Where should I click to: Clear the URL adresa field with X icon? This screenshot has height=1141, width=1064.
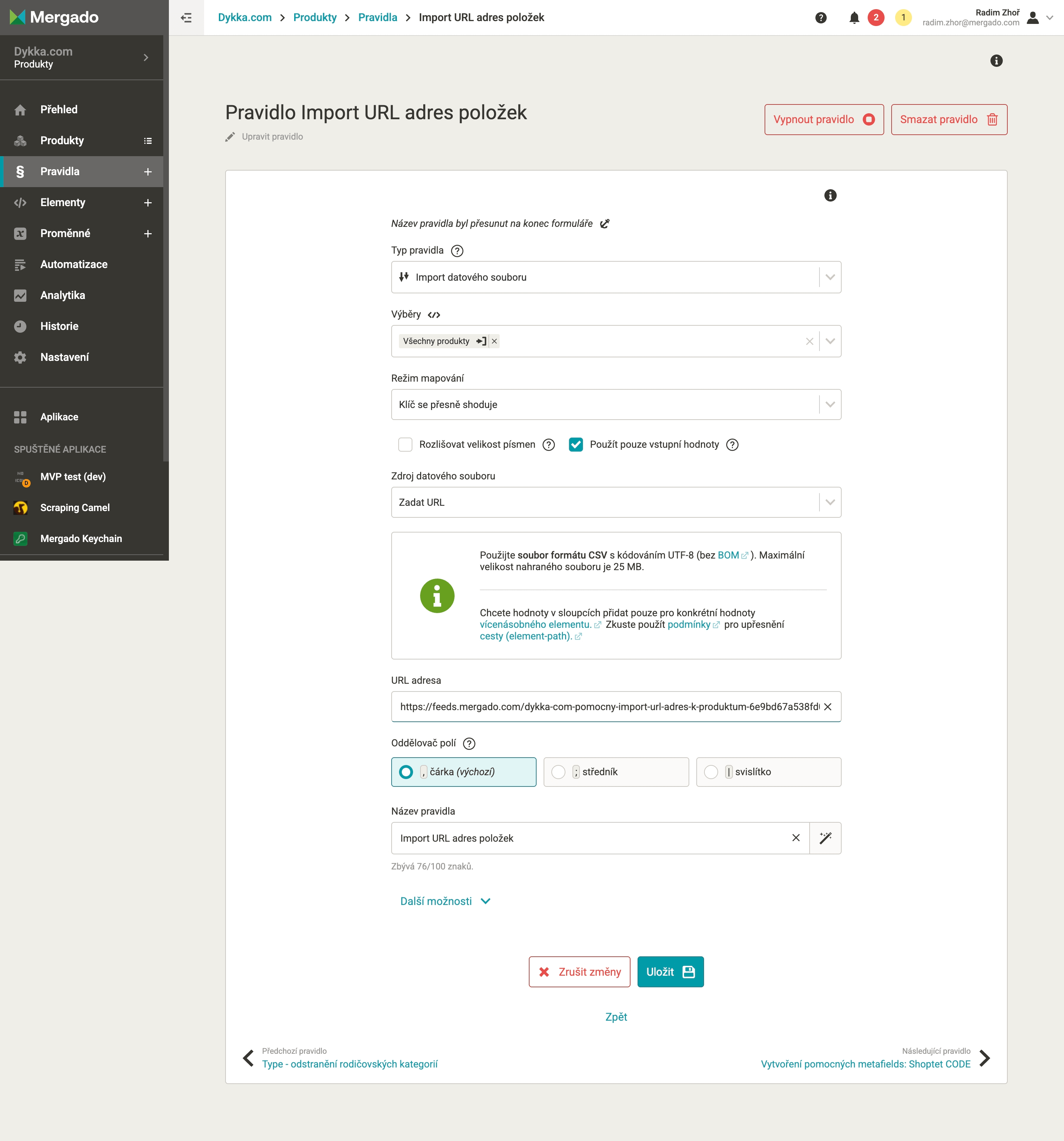coord(828,707)
